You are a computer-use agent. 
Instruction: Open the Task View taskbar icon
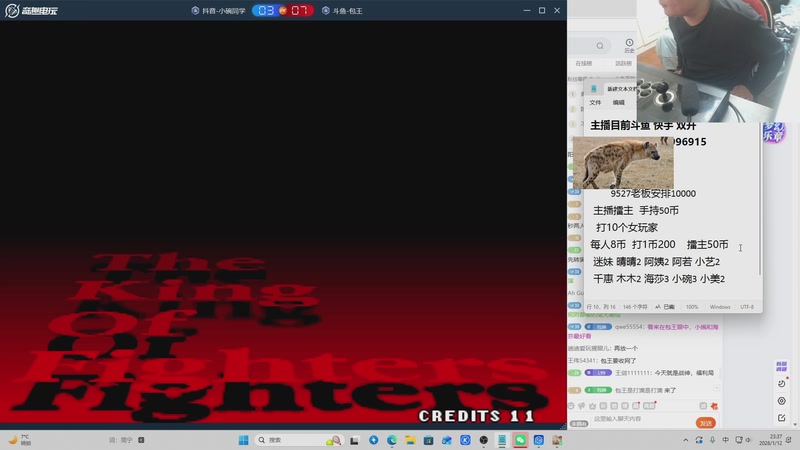pos(354,440)
